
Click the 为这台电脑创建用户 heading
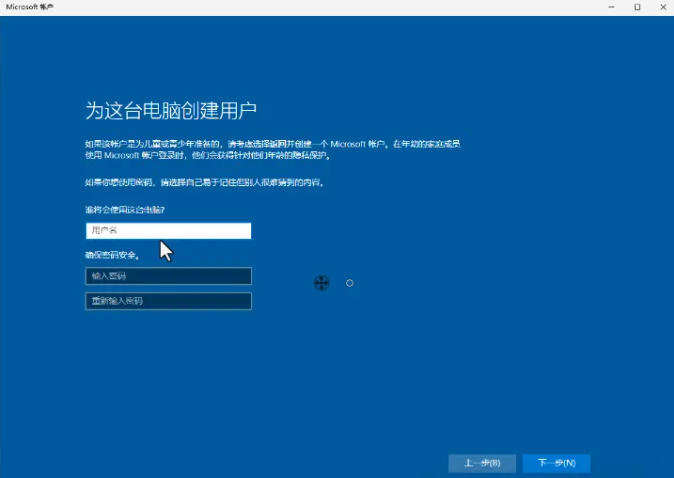pyautogui.click(x=178, y=110)
